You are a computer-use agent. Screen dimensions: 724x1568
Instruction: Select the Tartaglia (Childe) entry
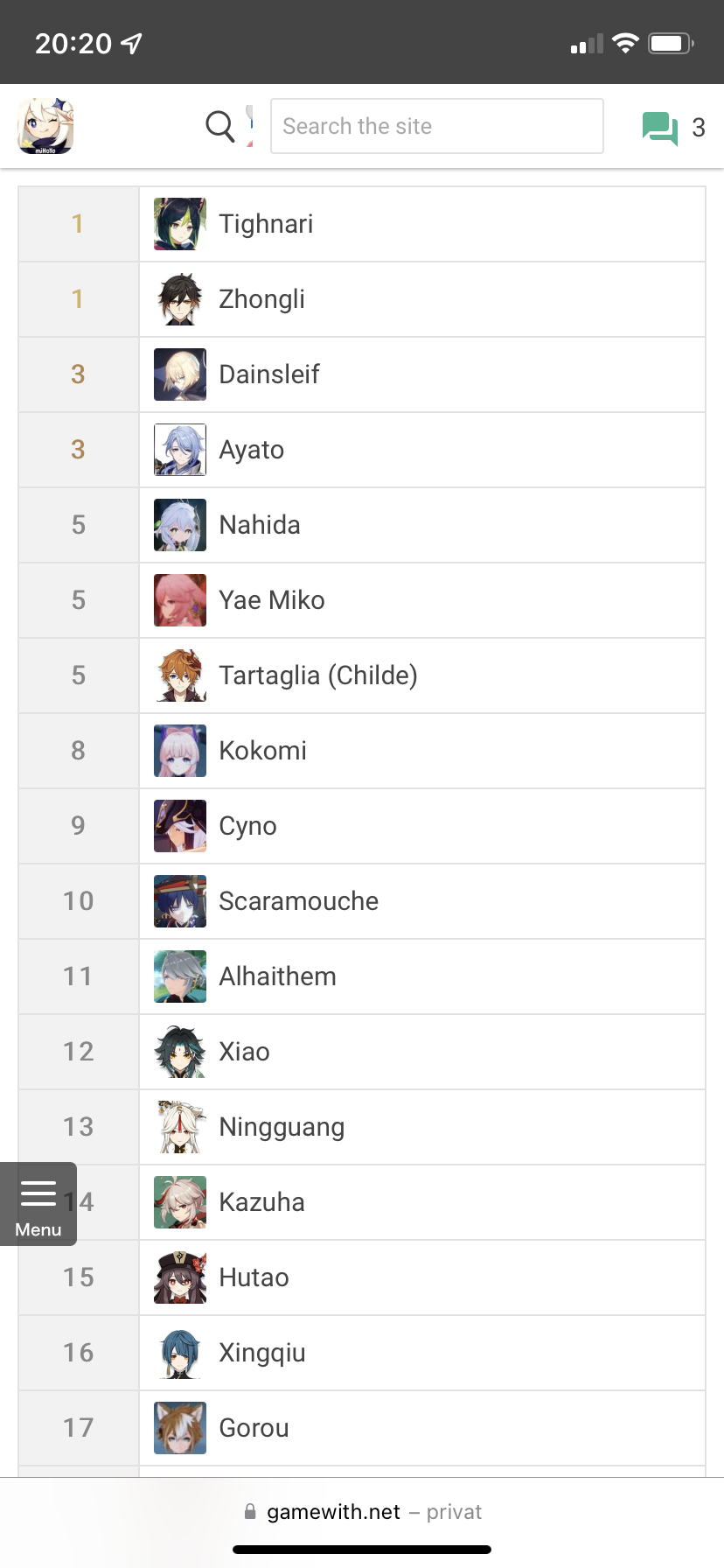(318, 675)
